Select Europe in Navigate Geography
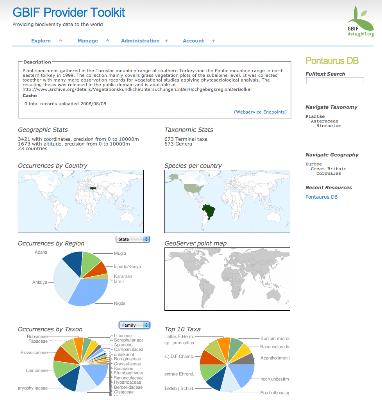The height and width of the screenshot is (400, 382). point(314,164)
